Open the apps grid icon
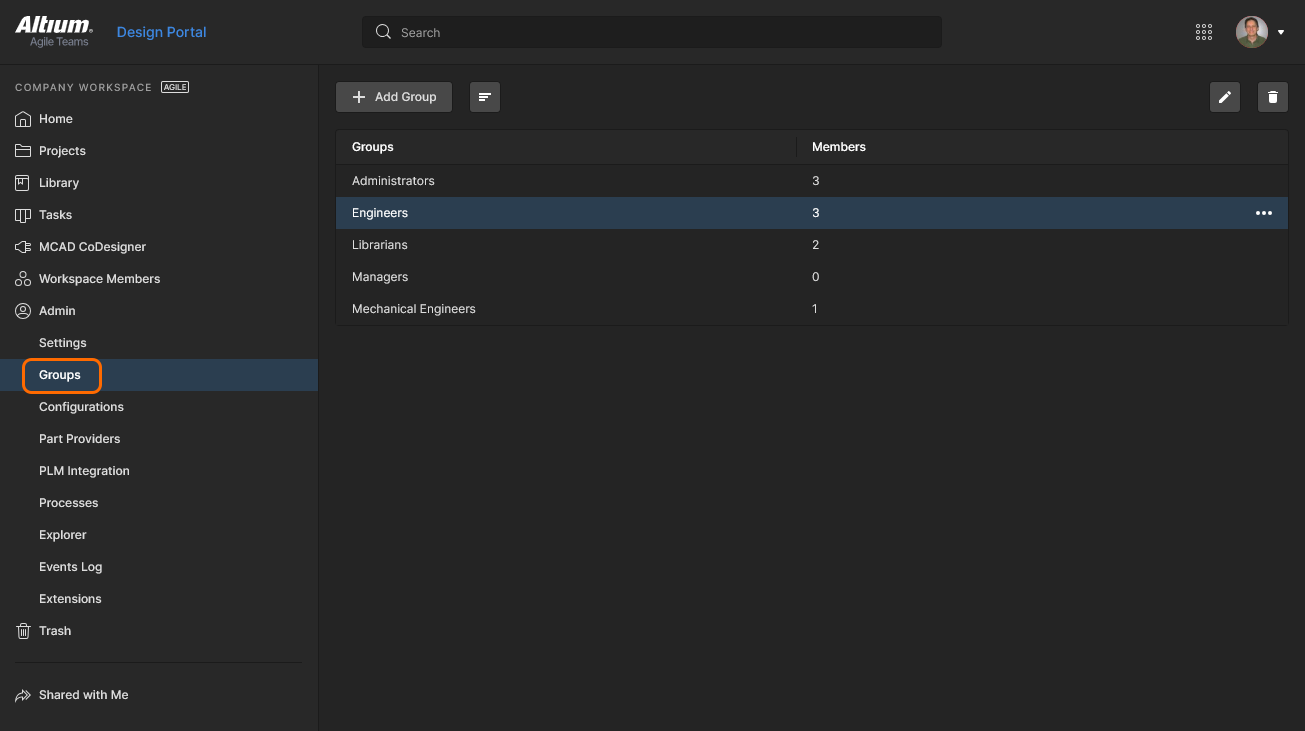This screenshot has height=731, width=1305. pos(1204,32)
